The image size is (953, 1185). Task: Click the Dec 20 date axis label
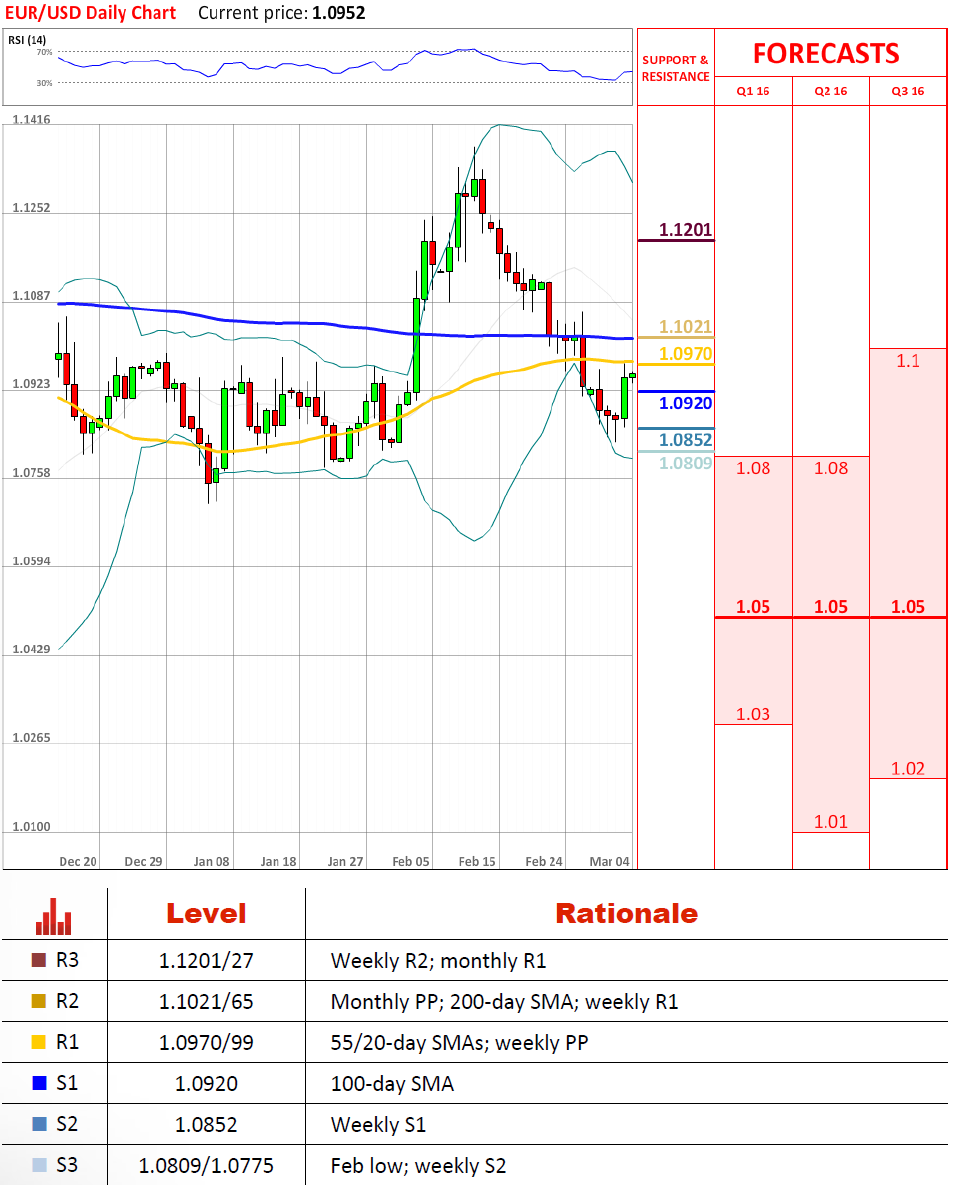pyautogui.click(x=78, y=862)
